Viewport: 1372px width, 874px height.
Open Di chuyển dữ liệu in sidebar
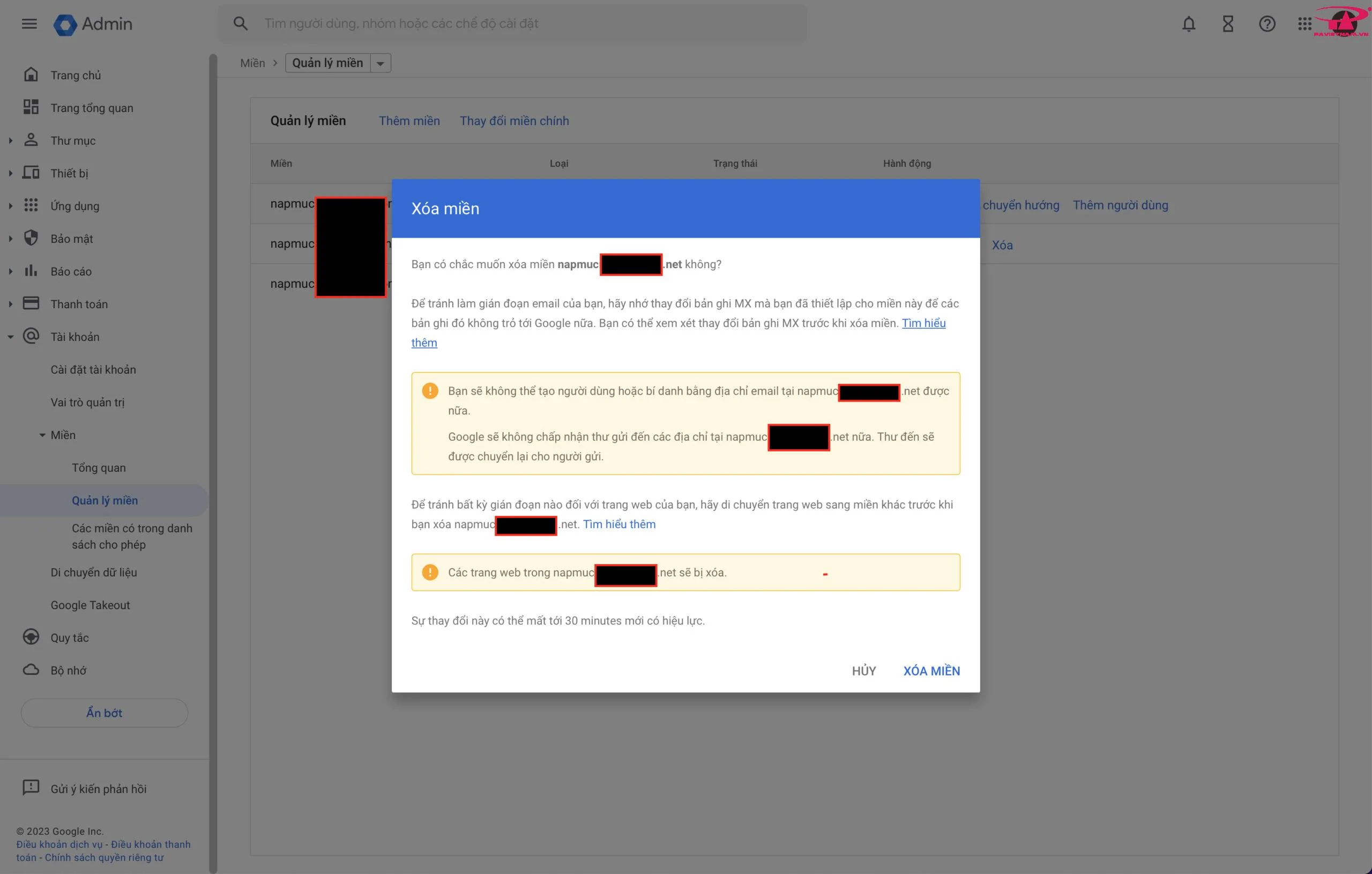pyautogui.click(x=94, y=572)
